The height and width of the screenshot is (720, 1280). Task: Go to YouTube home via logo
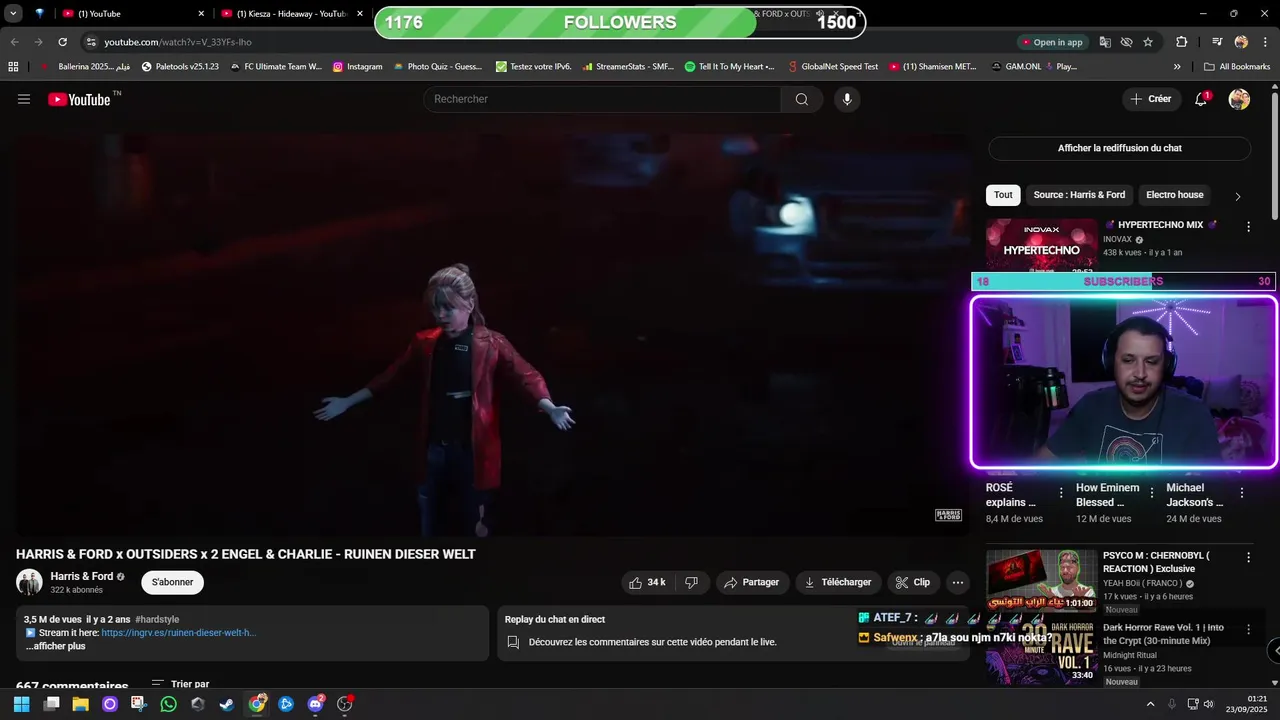[x=79, y=99]
